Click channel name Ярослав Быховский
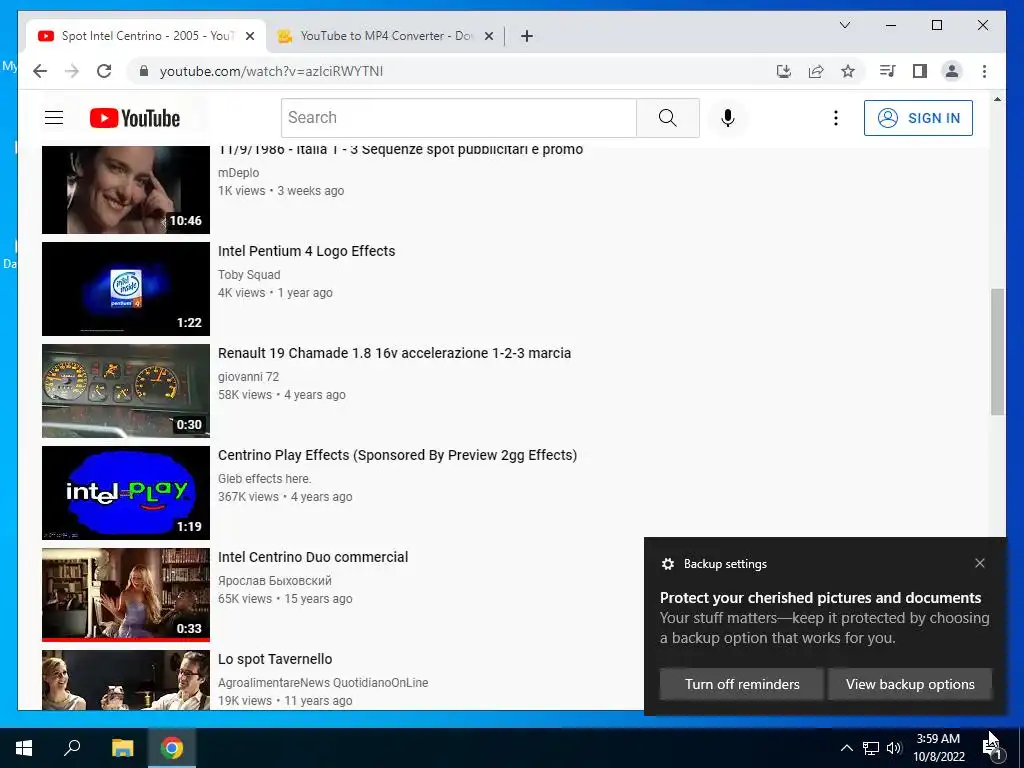 tap(275, 581)
